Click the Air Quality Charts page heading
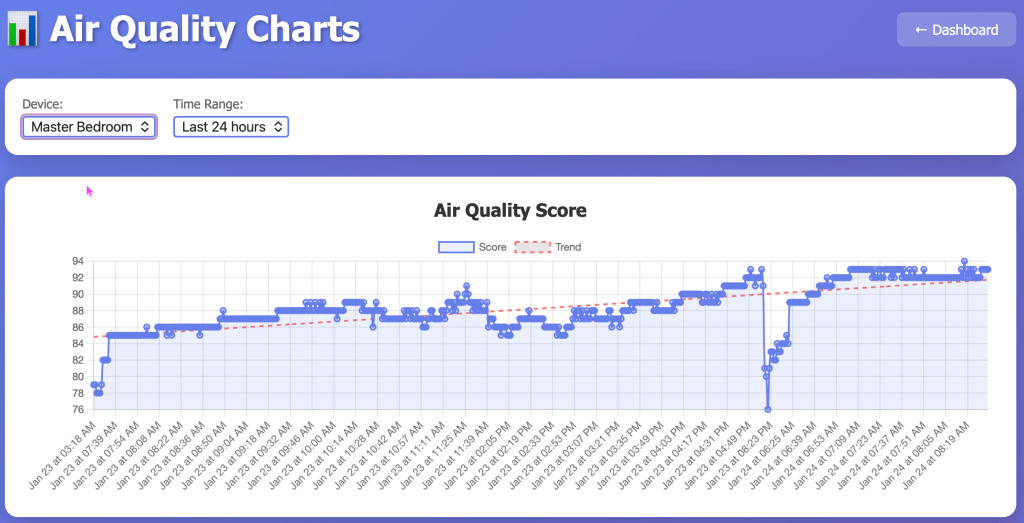This screenshot has width=1024, height=523. pos(205,29)
